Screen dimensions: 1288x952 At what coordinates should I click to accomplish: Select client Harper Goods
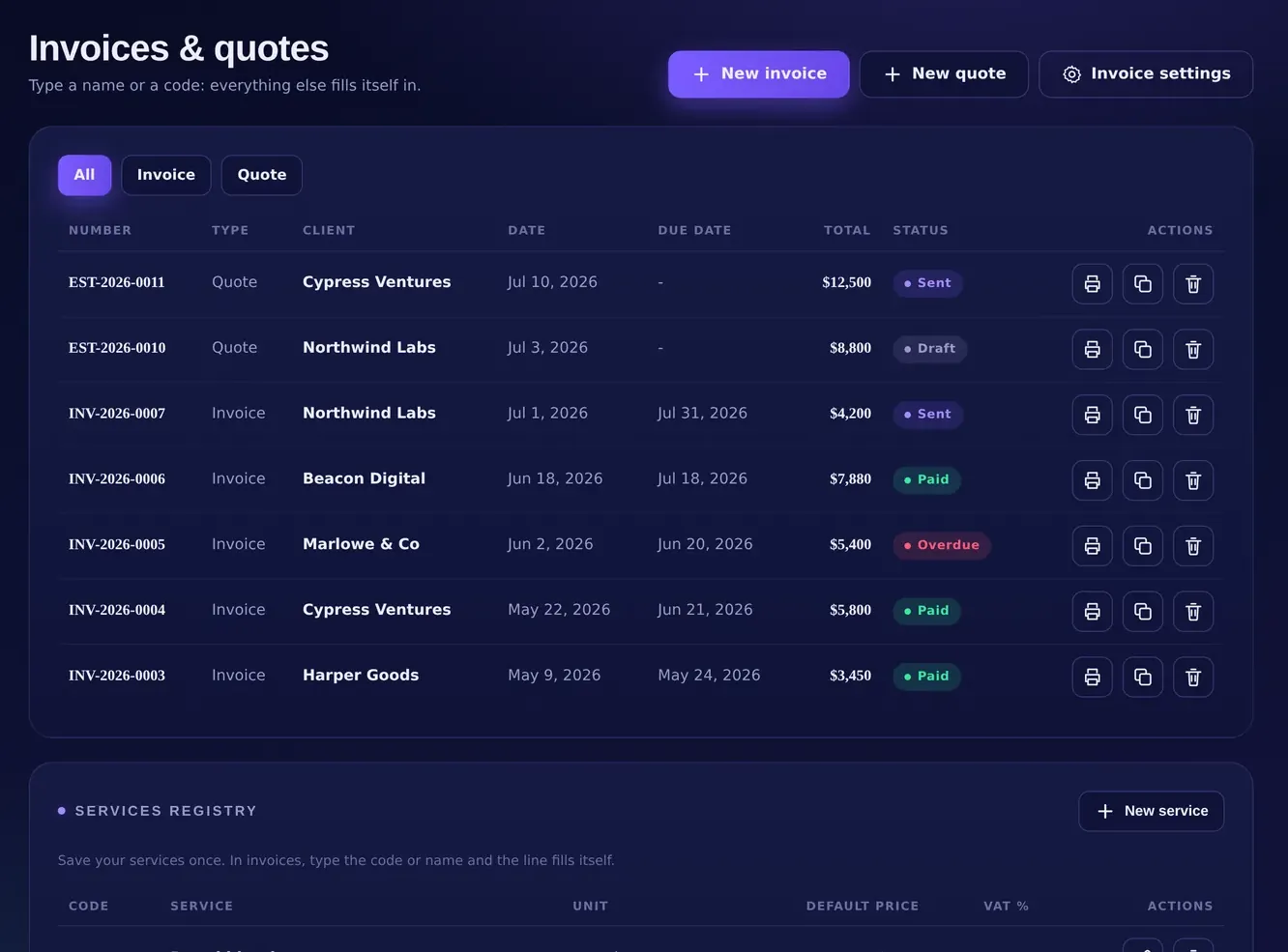click(361, 676)
